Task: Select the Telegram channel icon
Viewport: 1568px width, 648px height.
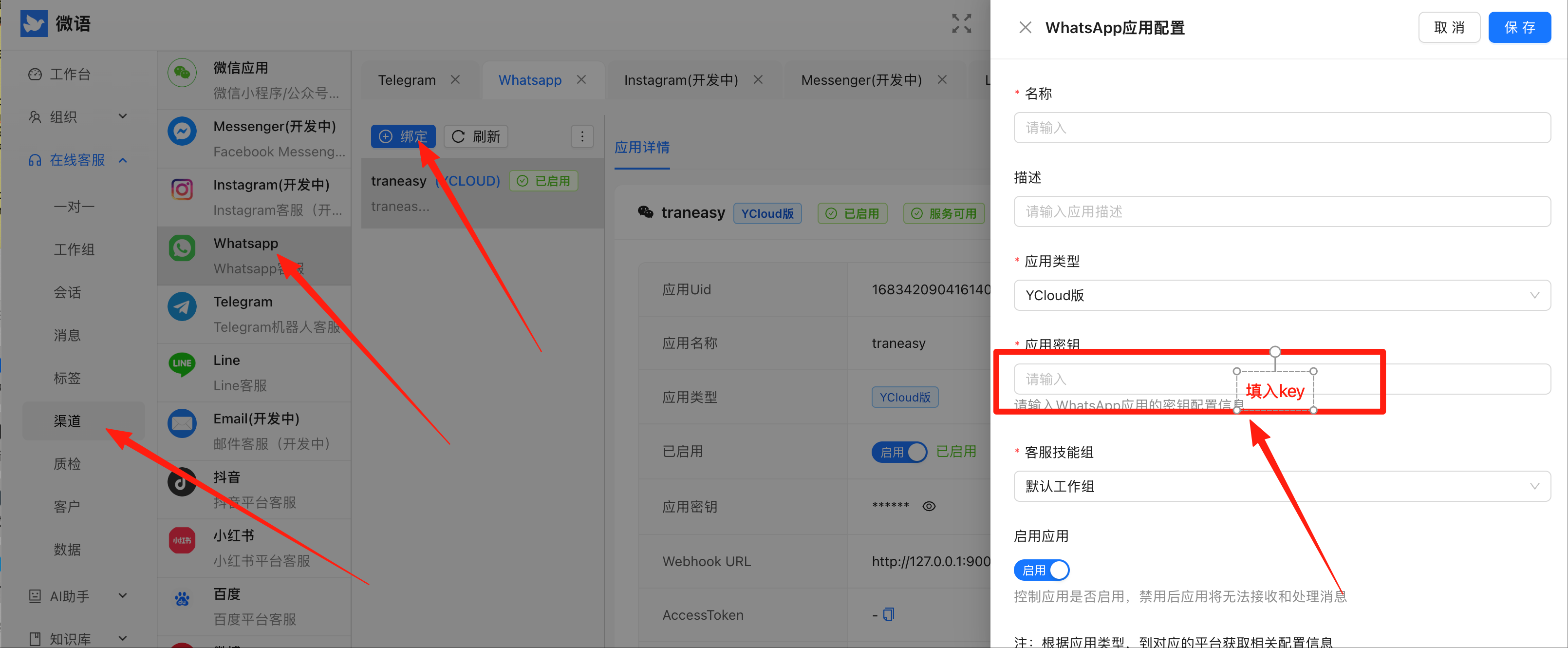Action: [182, 307]
